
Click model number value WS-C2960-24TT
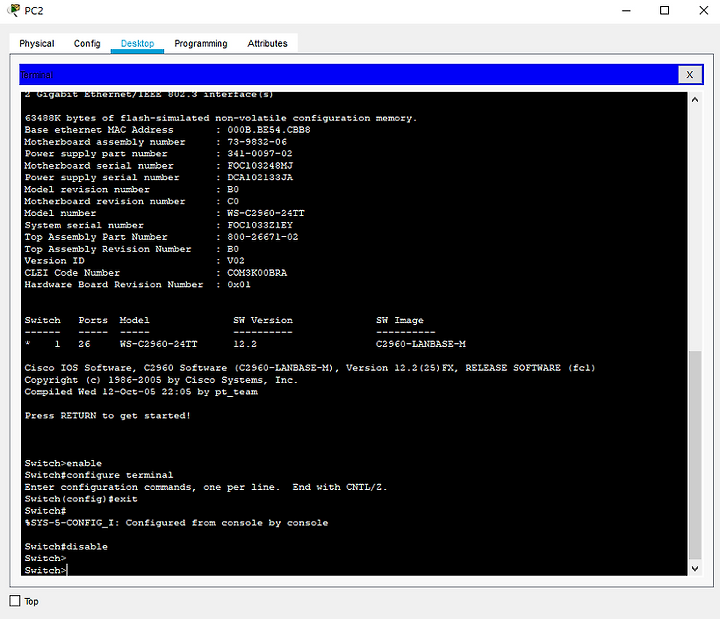pos(265,213)
